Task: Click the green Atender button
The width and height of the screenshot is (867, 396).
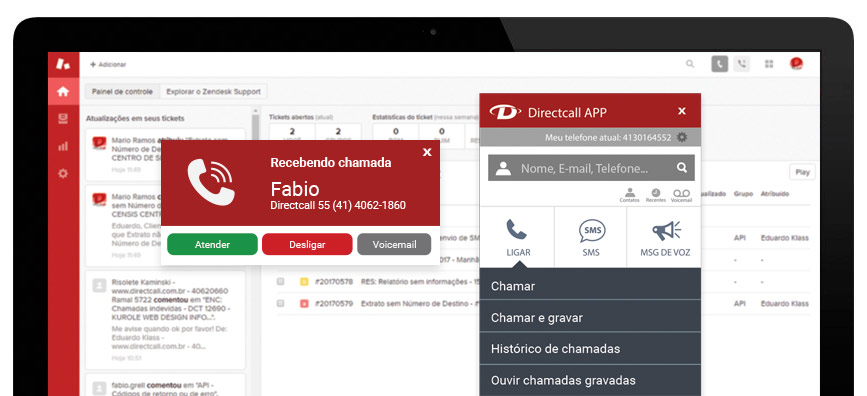Action: (212, 244)
